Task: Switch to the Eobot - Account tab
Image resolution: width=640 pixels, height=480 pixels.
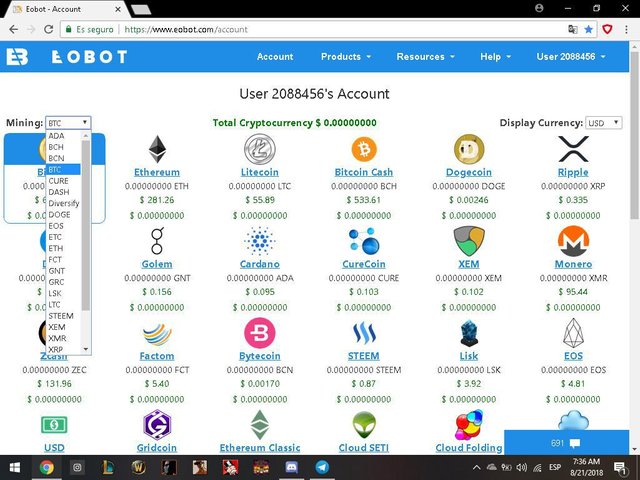Action: [x=65, y=9]
